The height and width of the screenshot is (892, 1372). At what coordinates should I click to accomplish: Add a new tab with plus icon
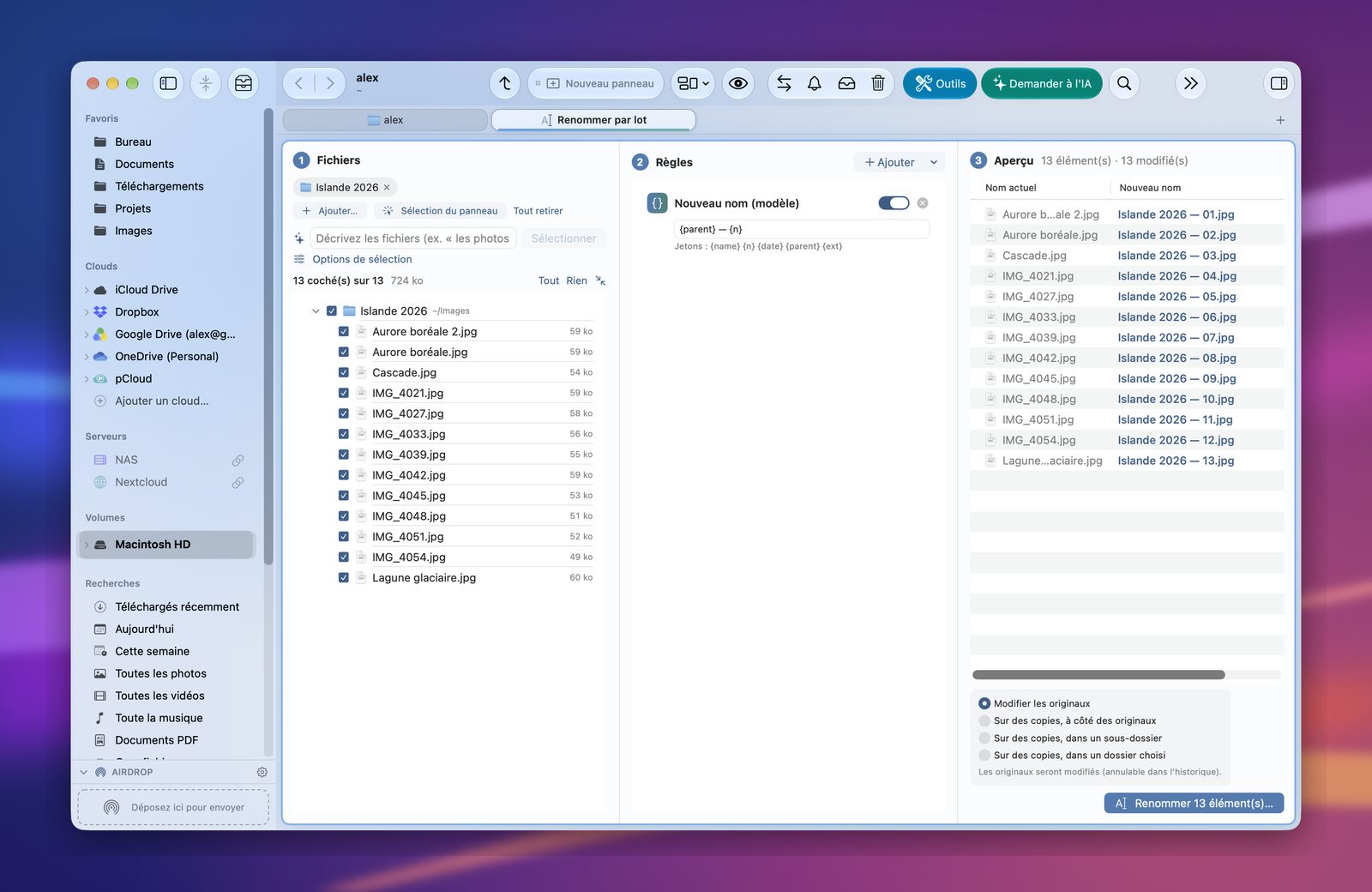(1280, 120)
